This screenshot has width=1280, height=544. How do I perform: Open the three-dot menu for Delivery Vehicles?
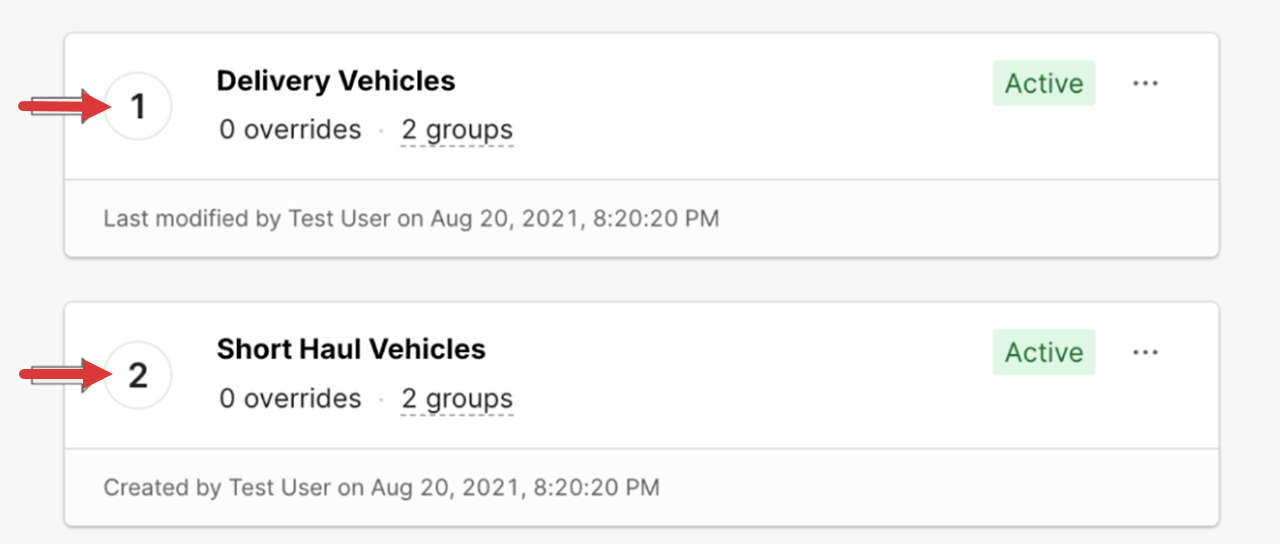click(1145, 83)
